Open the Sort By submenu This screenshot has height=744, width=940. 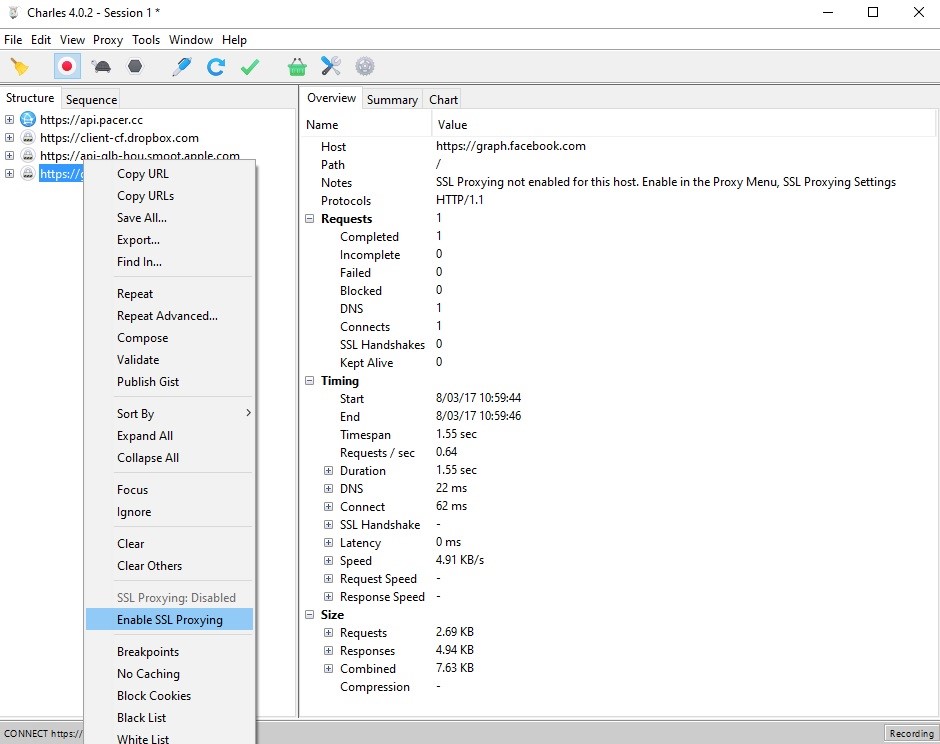coord(135,414)
